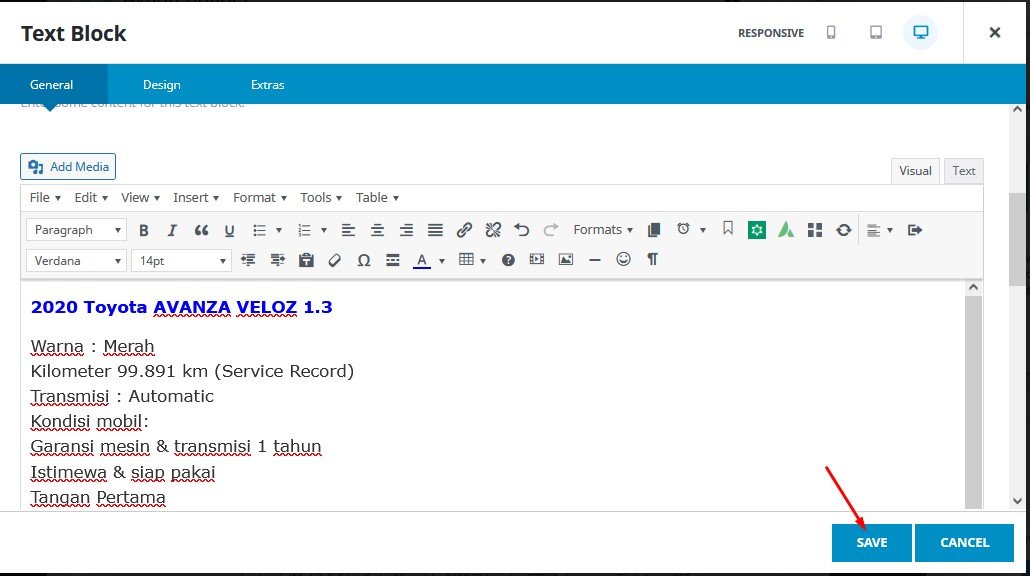Click the clear formatting eraser icon
Screen dimensions: 1030x576
coord(335,260)
